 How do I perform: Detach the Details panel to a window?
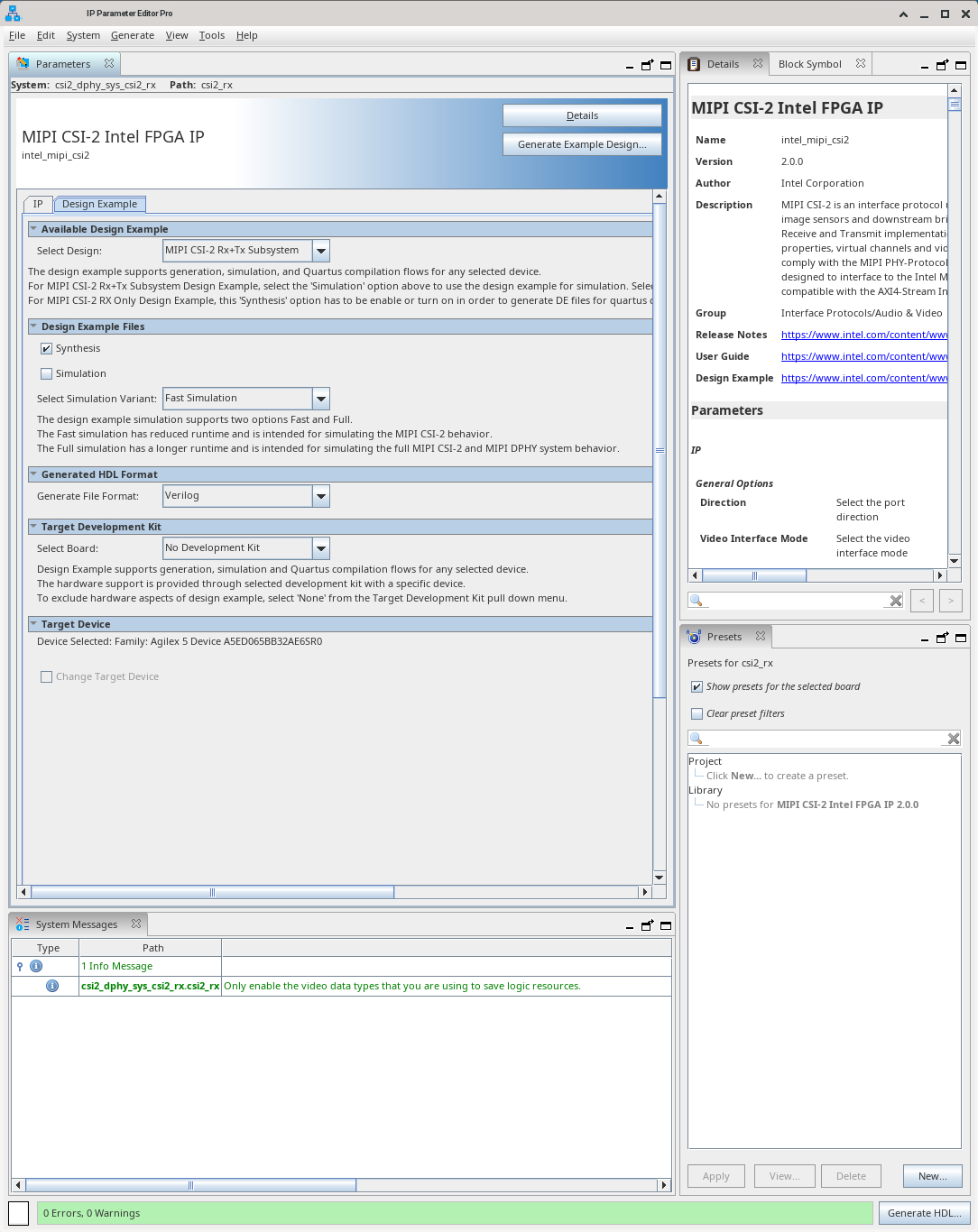pyautogui.click(x=942, y=65)
